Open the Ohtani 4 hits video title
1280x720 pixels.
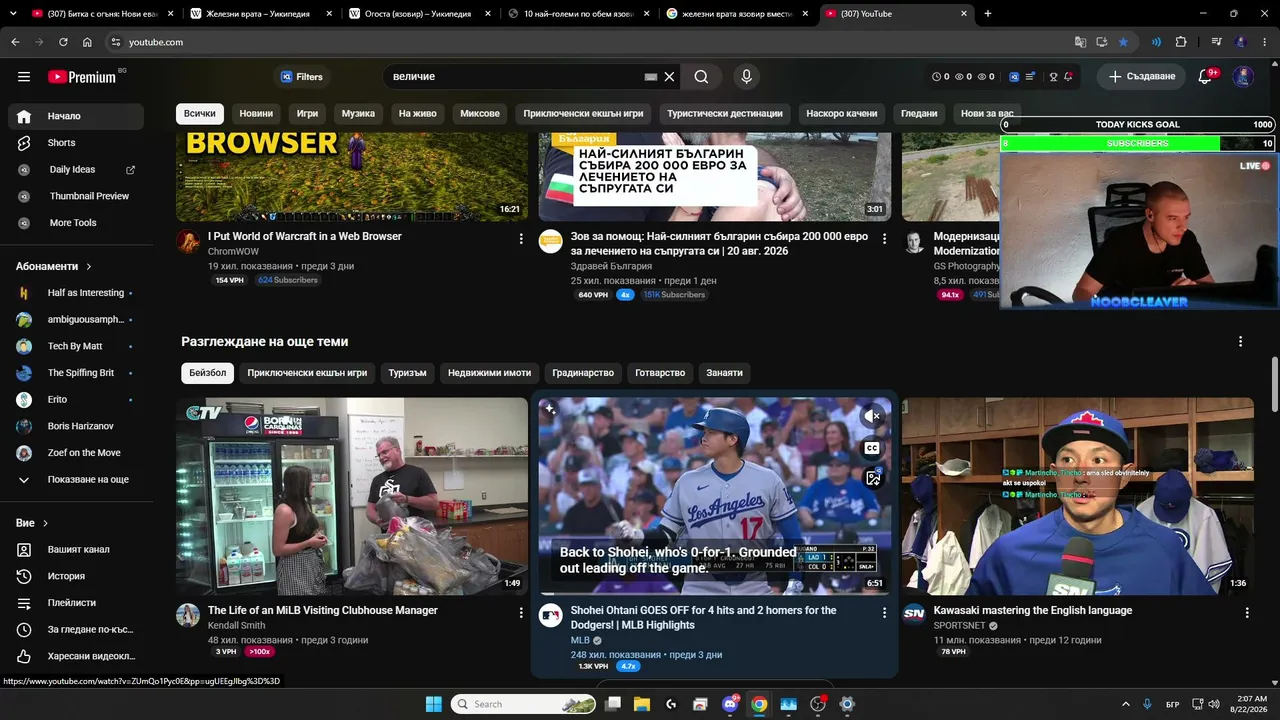[704, 618]
